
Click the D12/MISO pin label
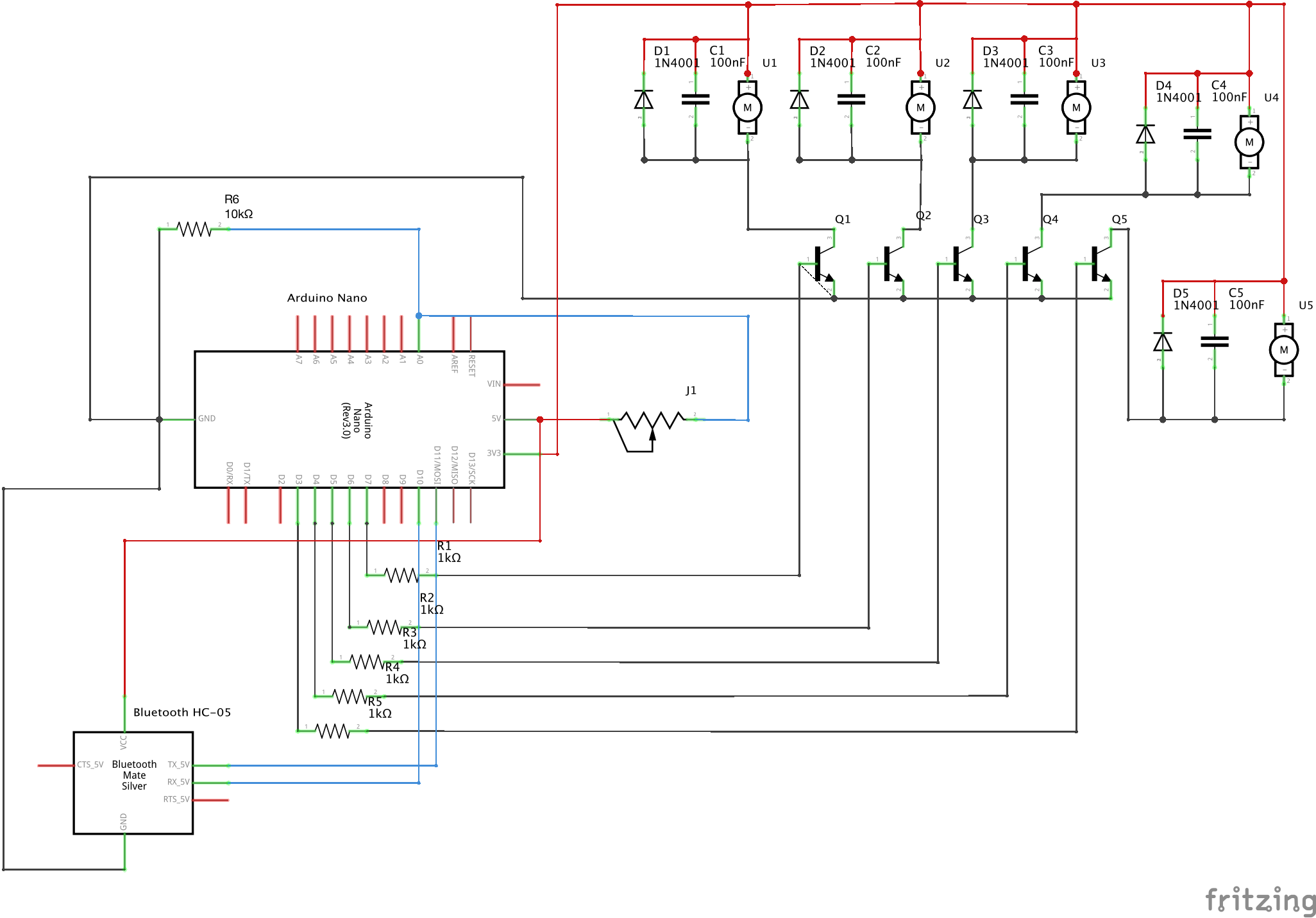click(454, 465)
